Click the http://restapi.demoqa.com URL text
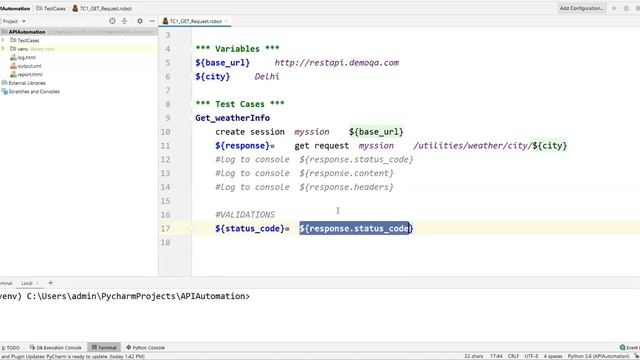The width and height of the screenshot is (640, 360). coord(337,63)
